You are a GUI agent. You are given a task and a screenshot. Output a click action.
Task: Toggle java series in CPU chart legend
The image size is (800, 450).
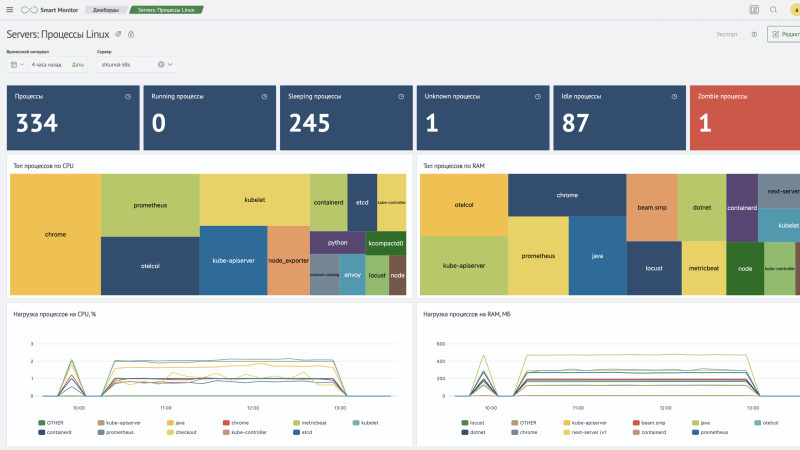coord(176,422)
